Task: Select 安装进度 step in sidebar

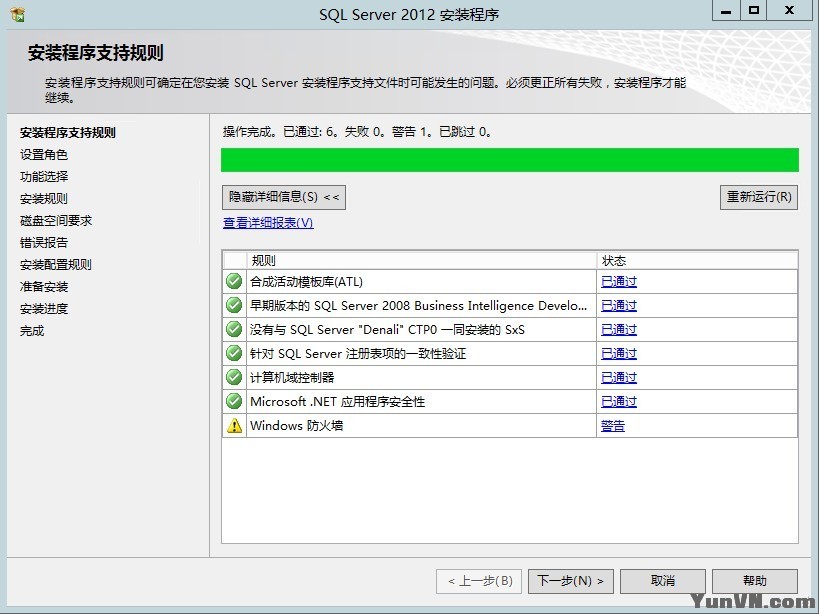Action: pos(44,309)
